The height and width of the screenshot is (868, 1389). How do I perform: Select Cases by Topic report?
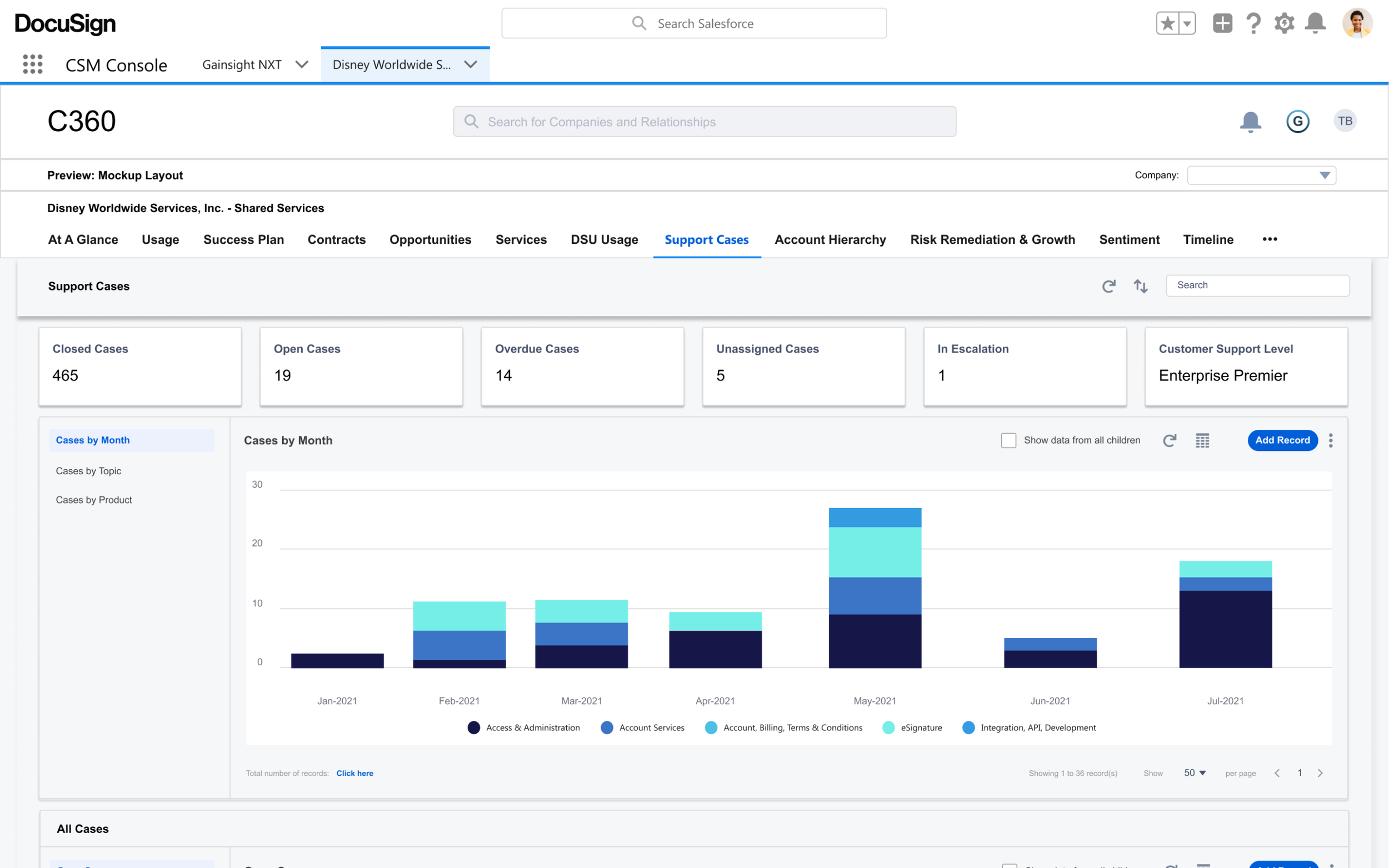pyautogui.click(x=88, y=471)
